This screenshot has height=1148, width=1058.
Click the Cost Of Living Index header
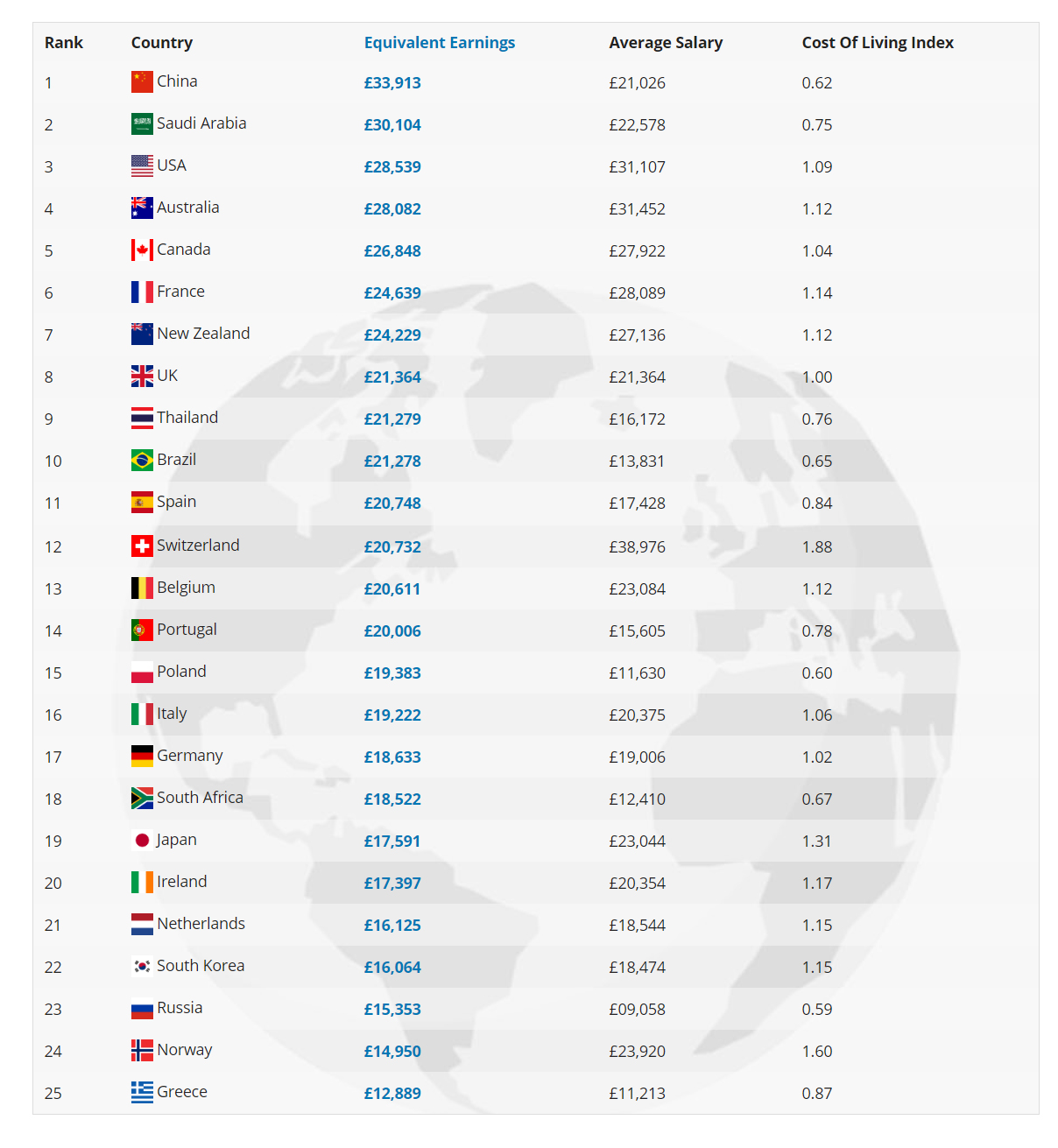pos(878,43)
